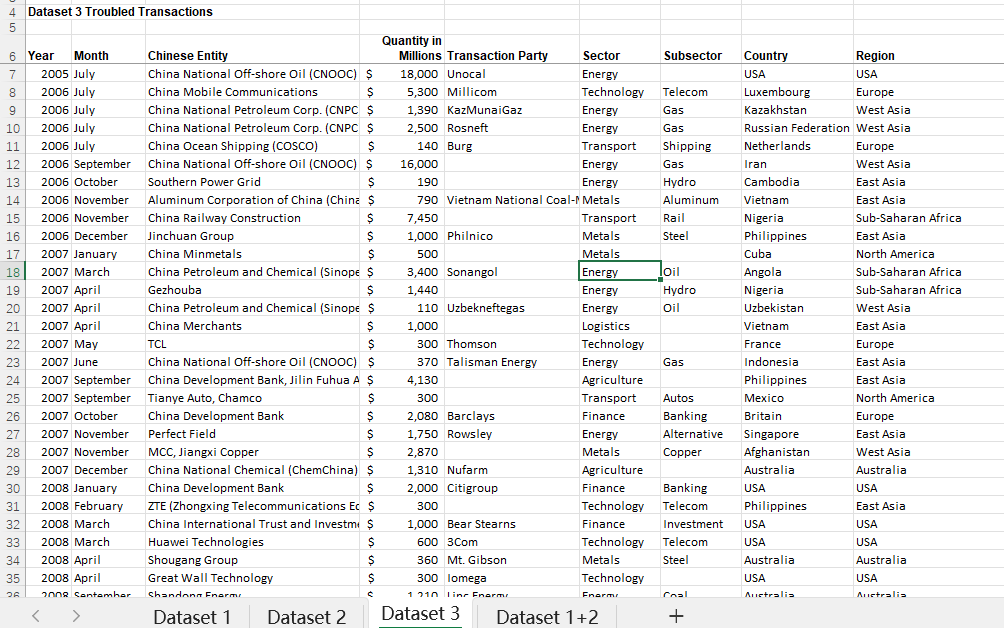1004x628 pixels.
Task: Select the Jinchuan Group cell
Action: [252, 236]
